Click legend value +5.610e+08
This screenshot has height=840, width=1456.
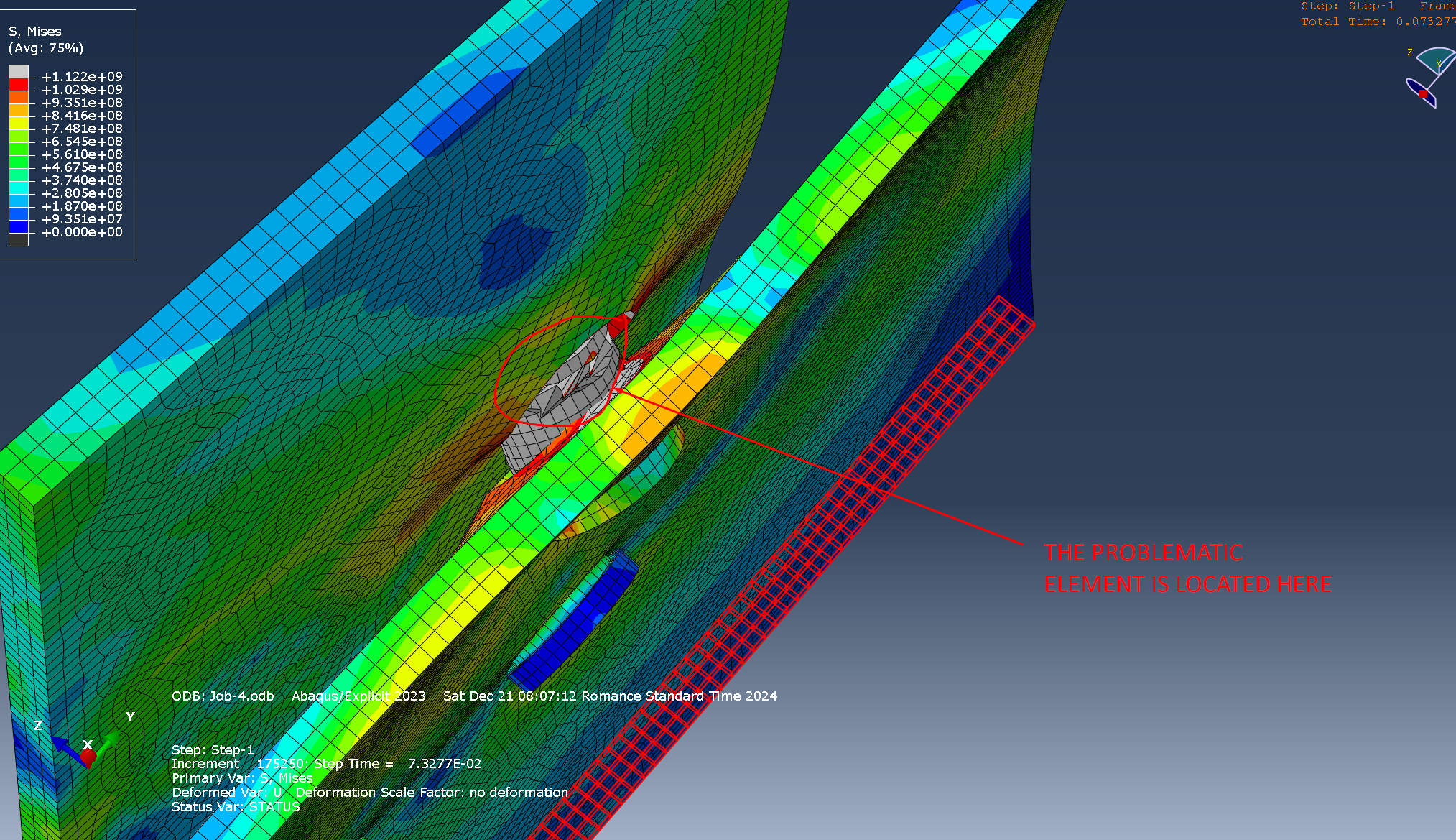pos(82,154)
